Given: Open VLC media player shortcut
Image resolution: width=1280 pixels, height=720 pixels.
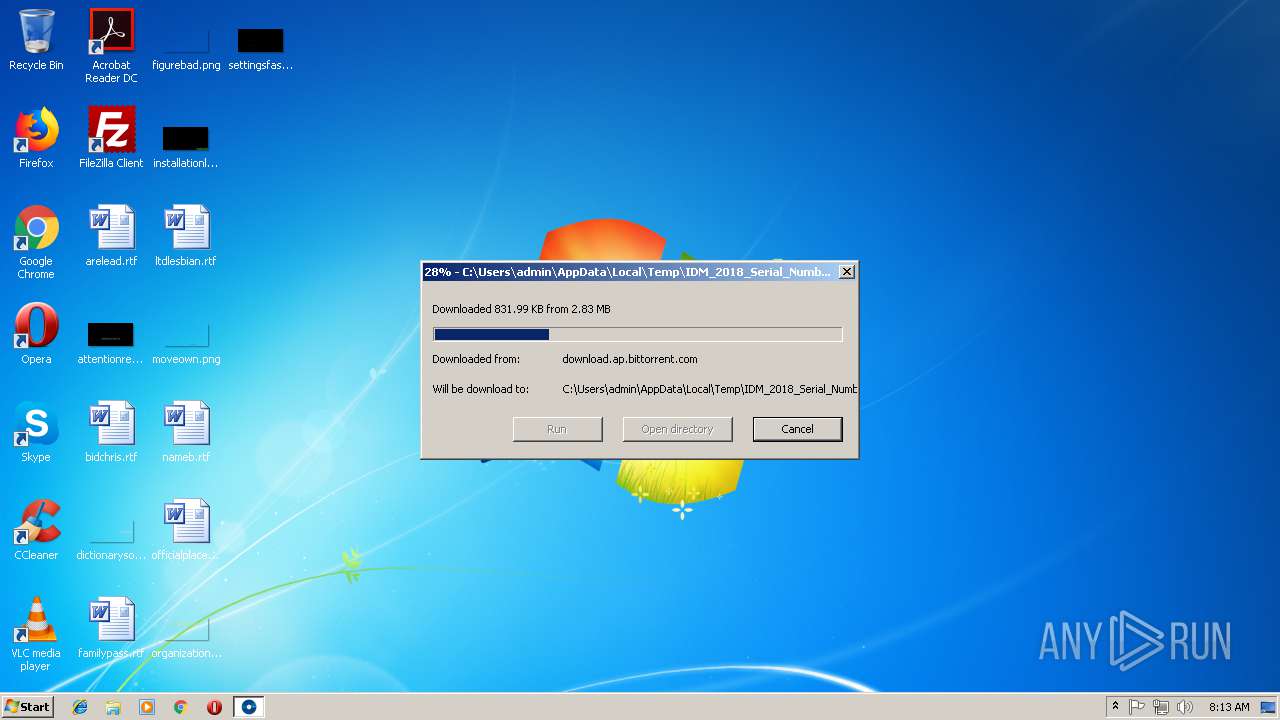Looking at the screenshot, I should click(x=36, y=634).
